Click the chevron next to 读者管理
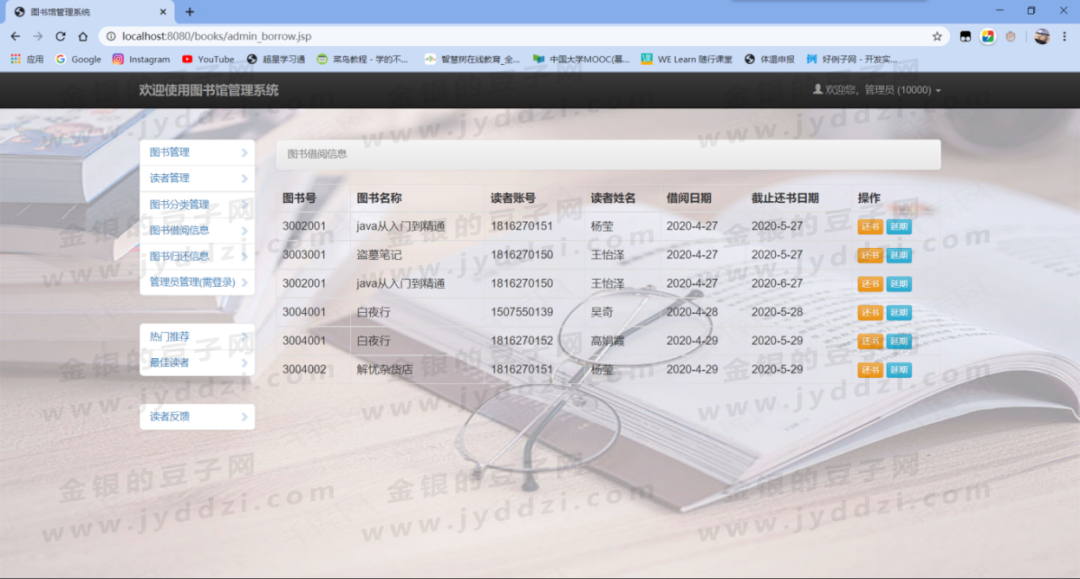Viewport: 1080px width, 579px height. pyautogui.click(x=245, y=178)
